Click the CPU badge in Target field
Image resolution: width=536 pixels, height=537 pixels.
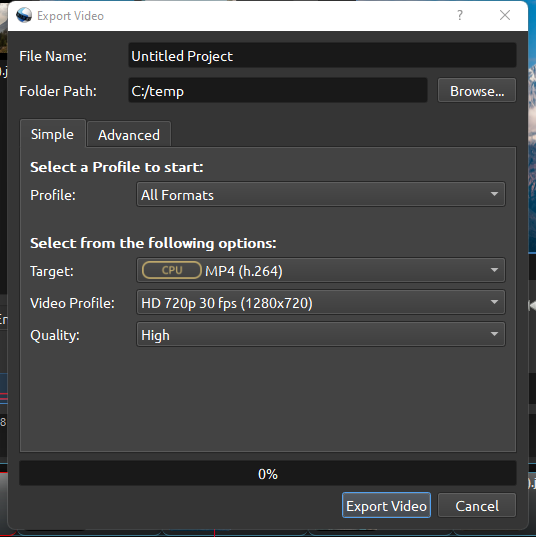coord(172,270)
